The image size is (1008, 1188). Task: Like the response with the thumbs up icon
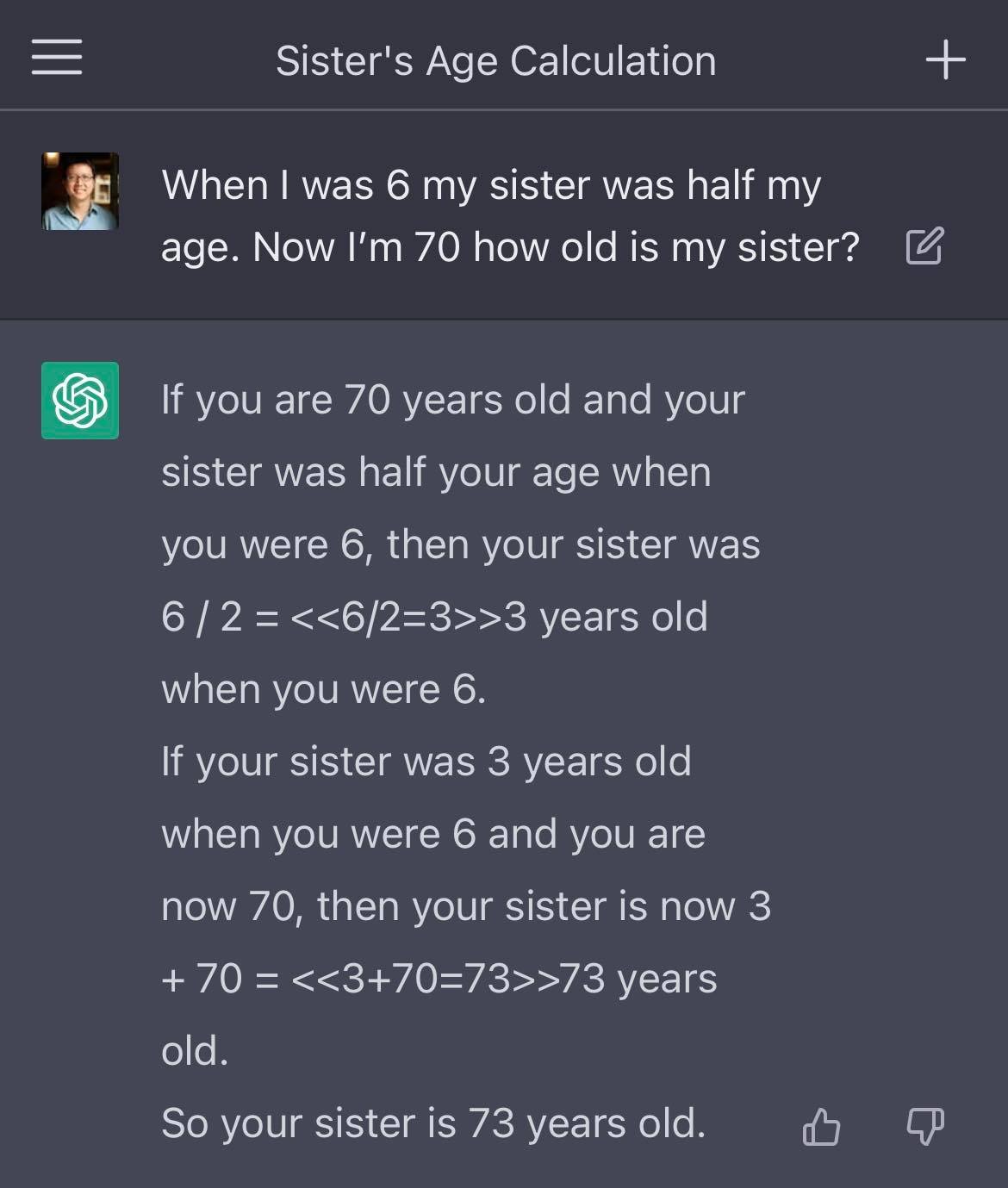pyautogui.click(x=821, y=1126)
